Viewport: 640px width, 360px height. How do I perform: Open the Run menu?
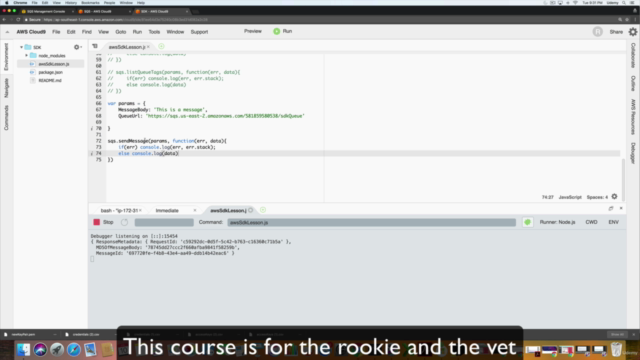coord(137,32)
